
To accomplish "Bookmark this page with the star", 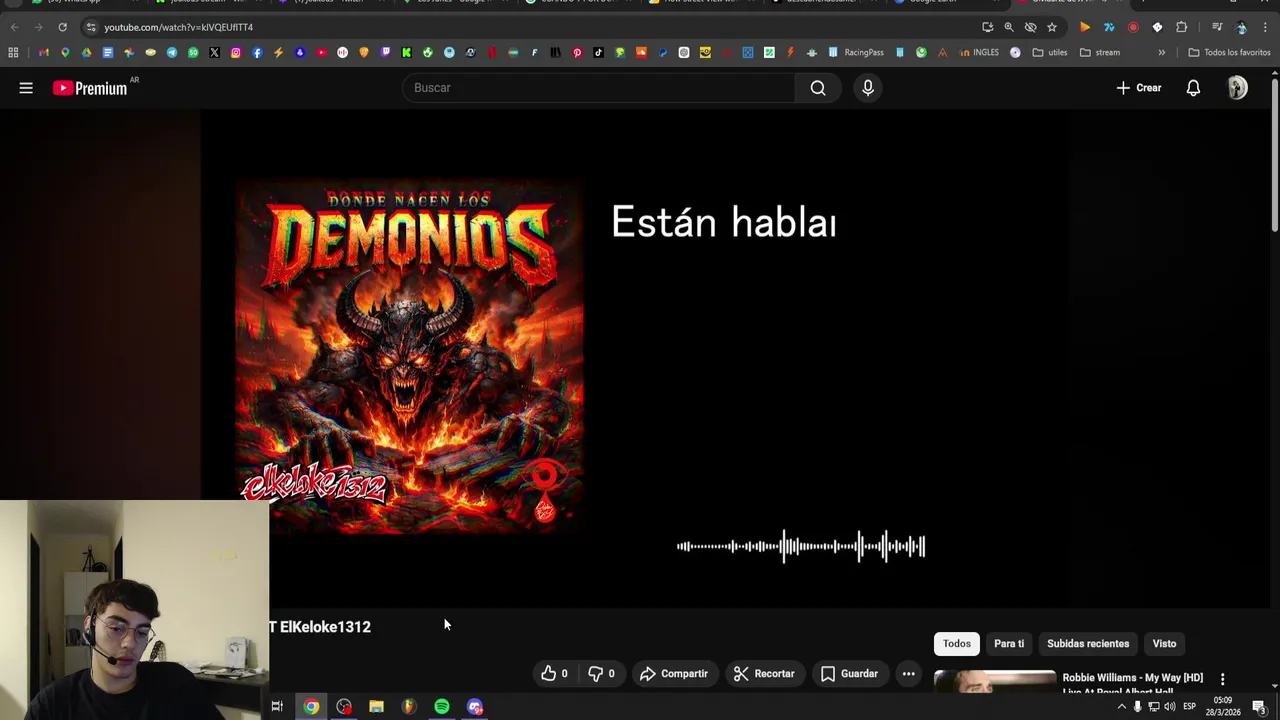I will pyautogui.click(x=1052, y=27).
